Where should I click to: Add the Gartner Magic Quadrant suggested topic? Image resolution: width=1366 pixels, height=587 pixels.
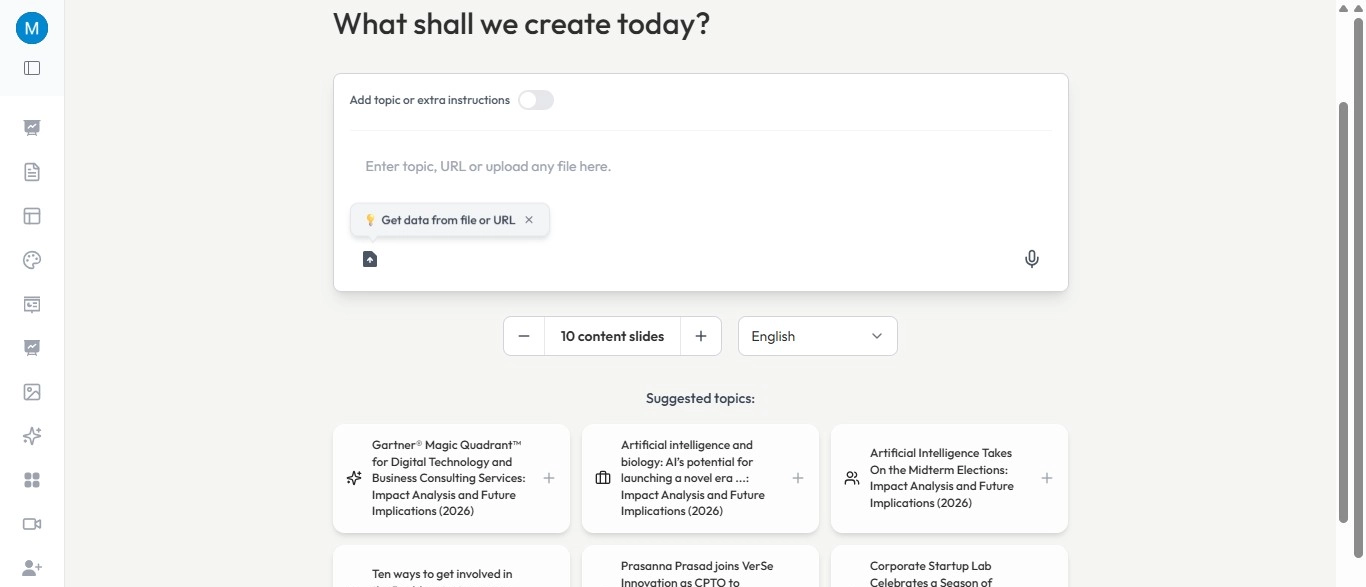[549, 478]
